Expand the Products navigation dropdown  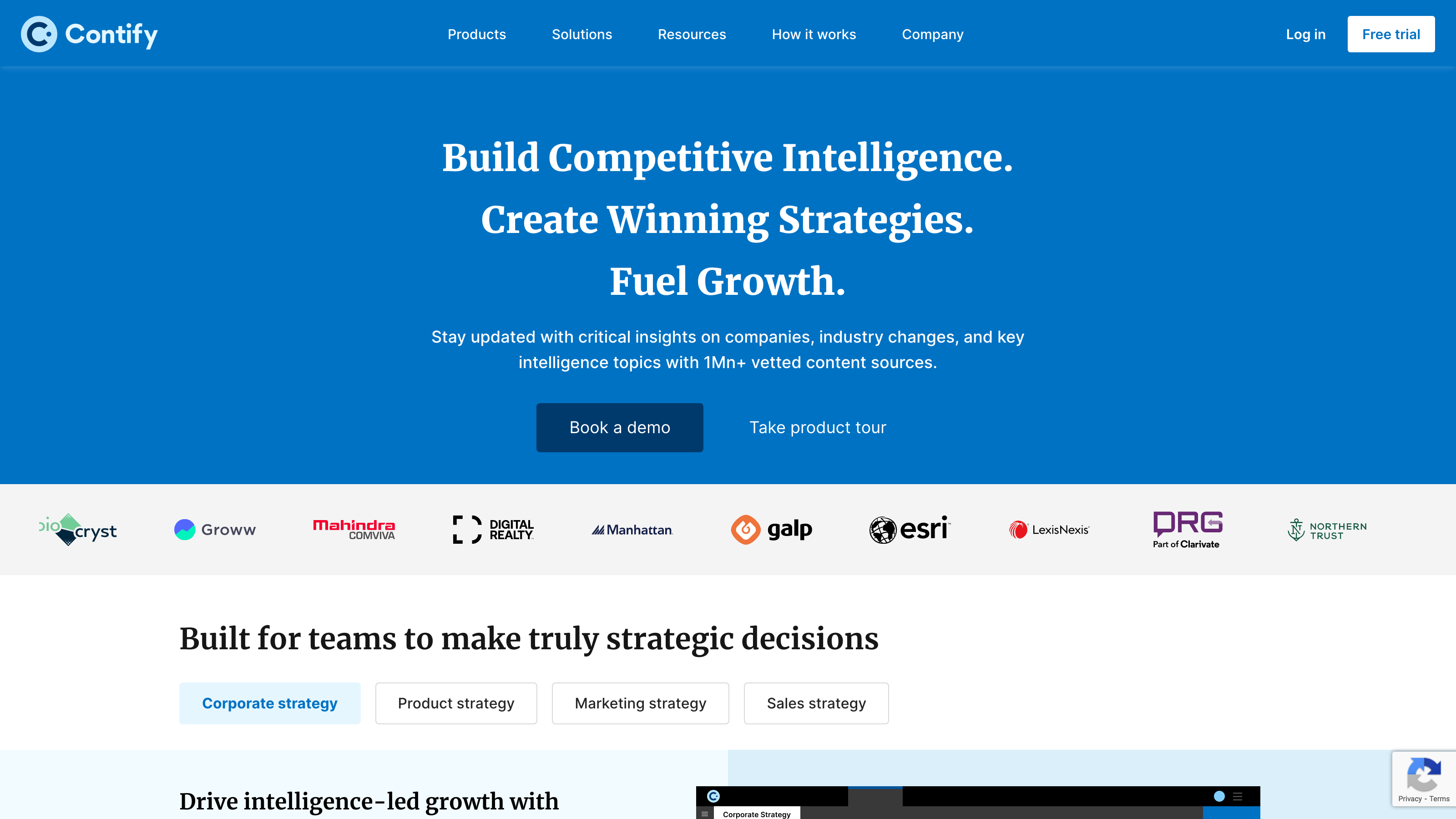[x=477, y=33]
